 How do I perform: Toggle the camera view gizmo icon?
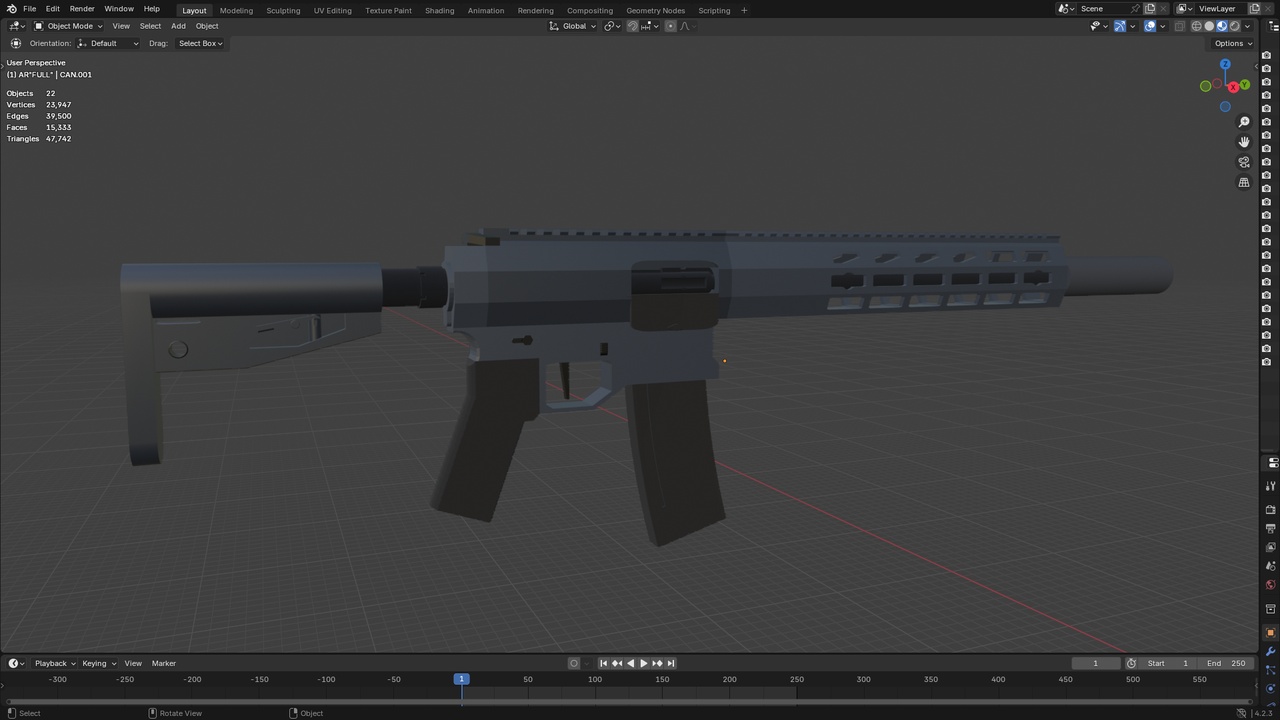click(1244, 162)
